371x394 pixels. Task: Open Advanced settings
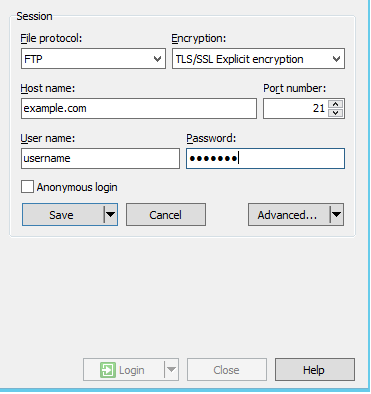(x=289, y=215)
